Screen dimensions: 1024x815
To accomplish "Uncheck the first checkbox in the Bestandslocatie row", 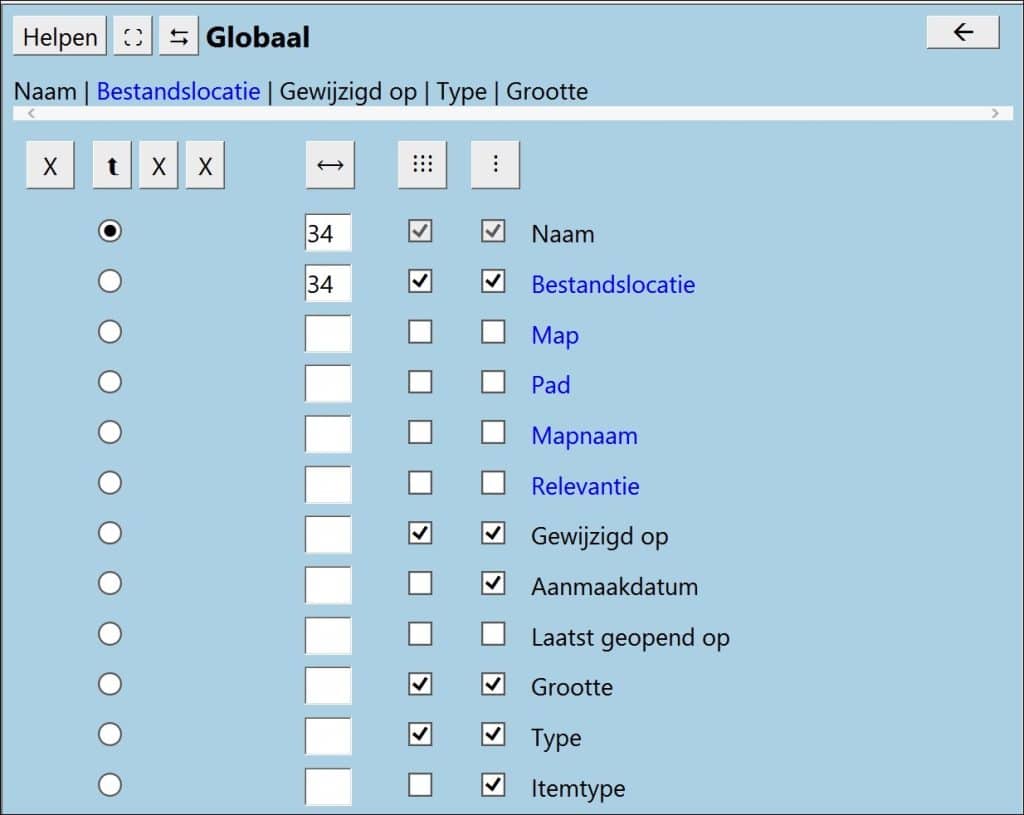I will click(x=420, y=281).
